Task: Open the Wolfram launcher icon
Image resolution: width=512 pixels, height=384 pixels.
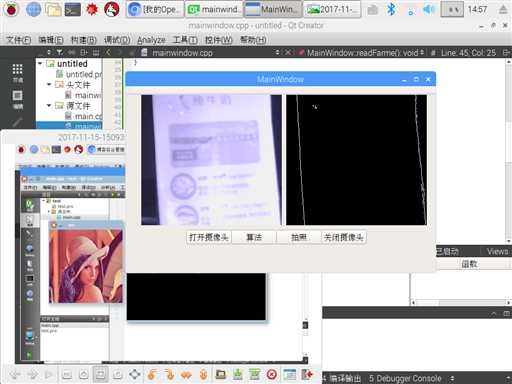Action: coord(112,9)
